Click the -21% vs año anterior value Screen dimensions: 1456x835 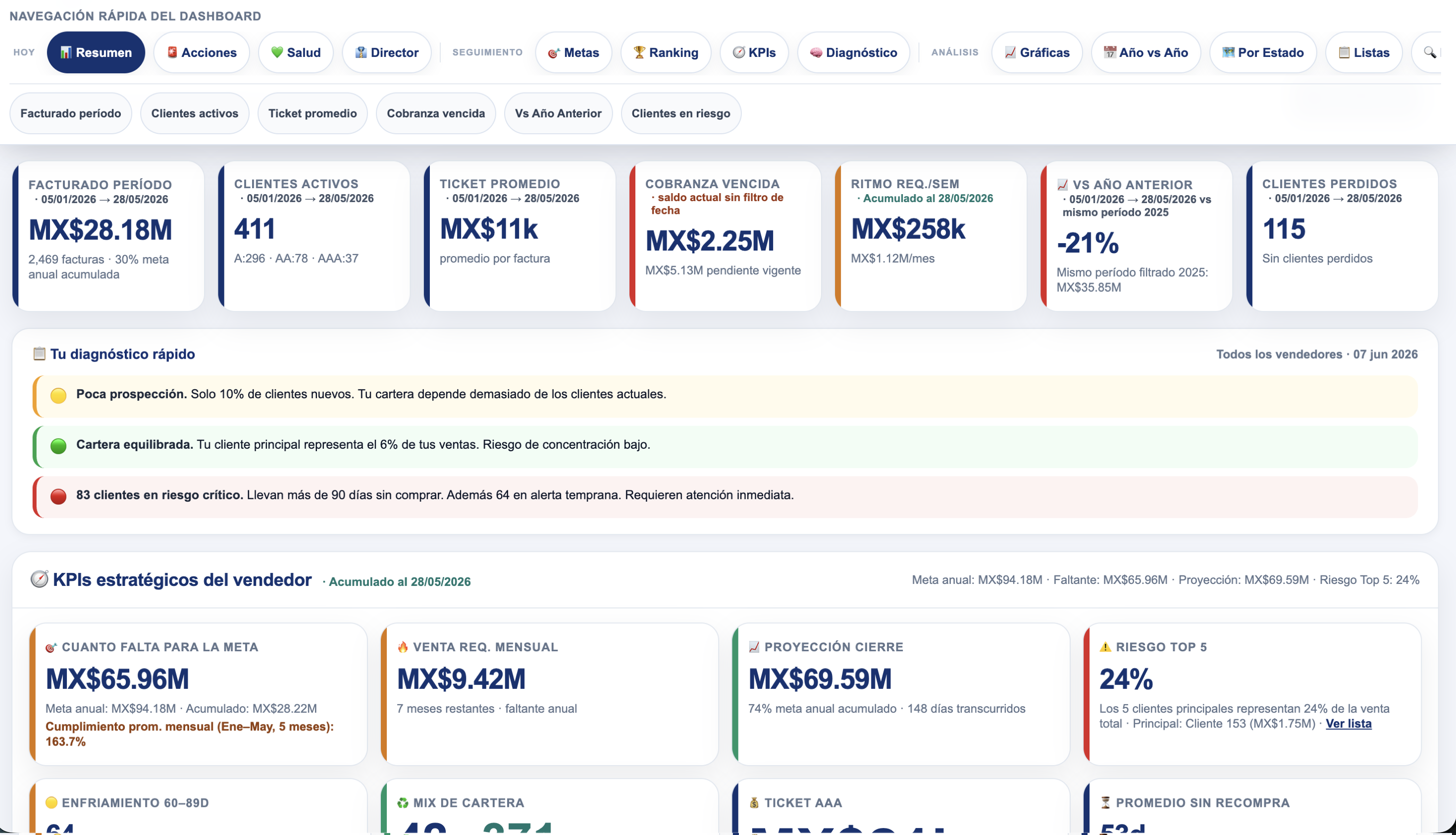[x=1088, y=243]
